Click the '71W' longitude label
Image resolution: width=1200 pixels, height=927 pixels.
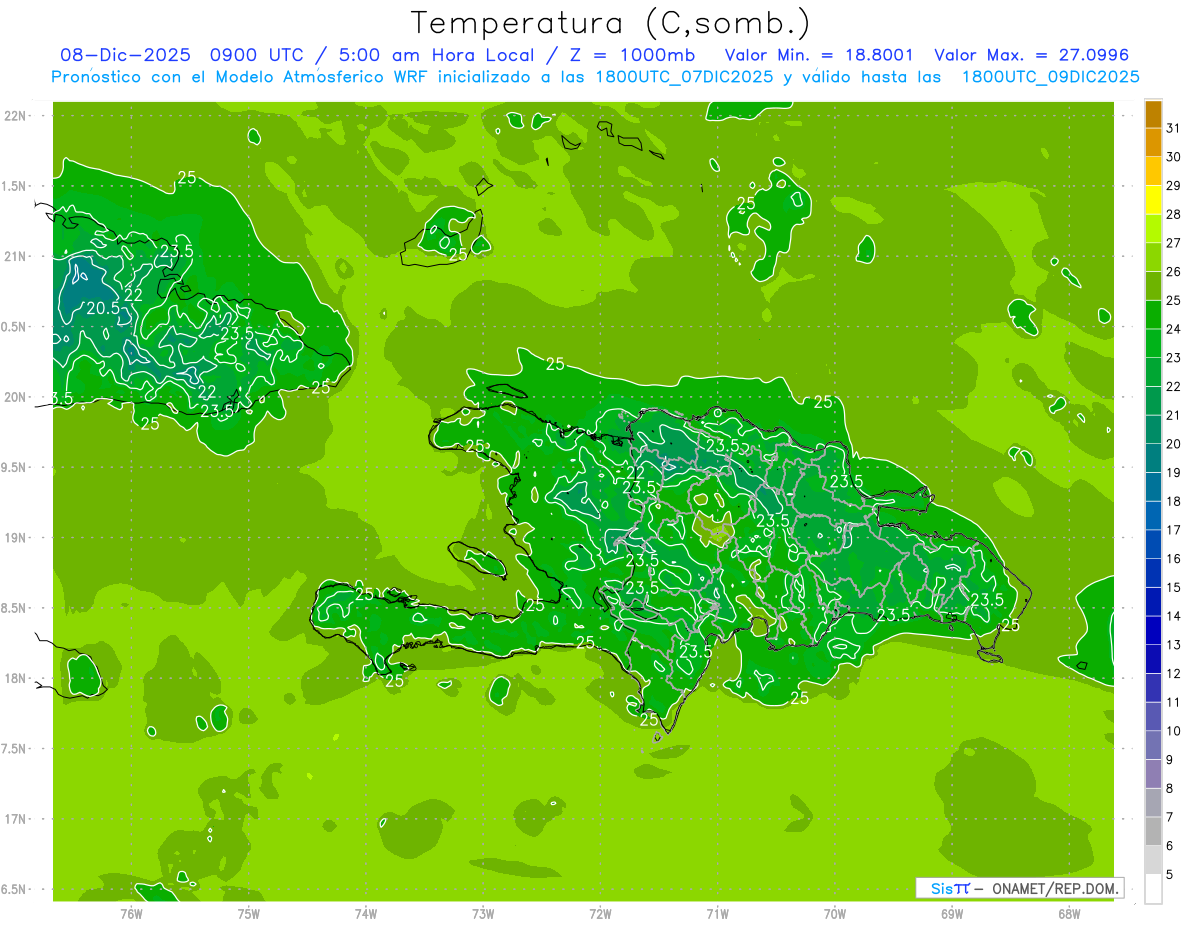[x=717, y=914]
